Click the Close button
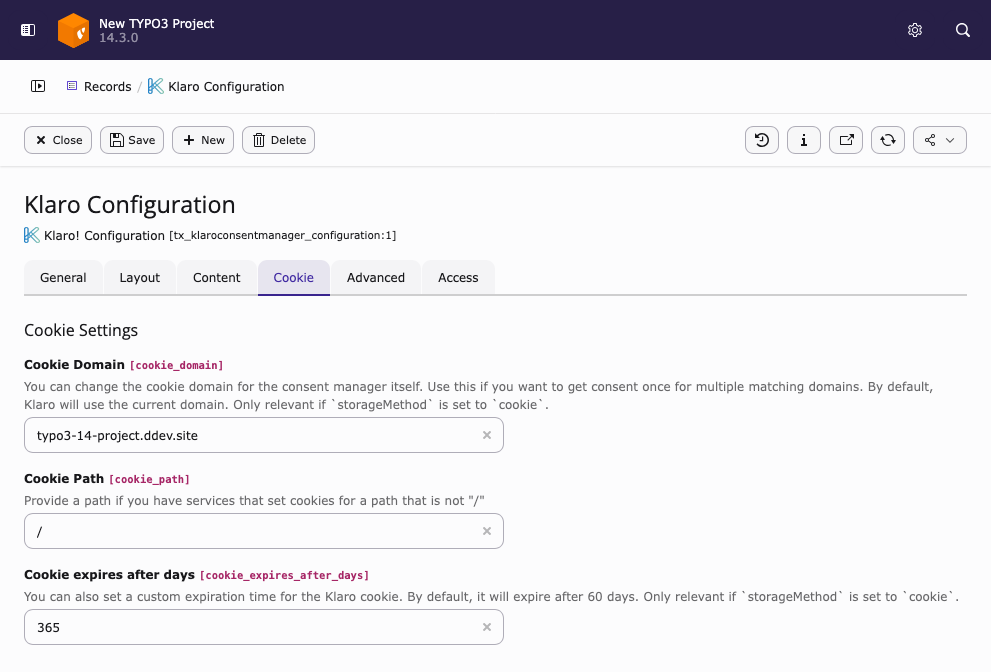The image size is (991, 672). click(x=58, y=140)
